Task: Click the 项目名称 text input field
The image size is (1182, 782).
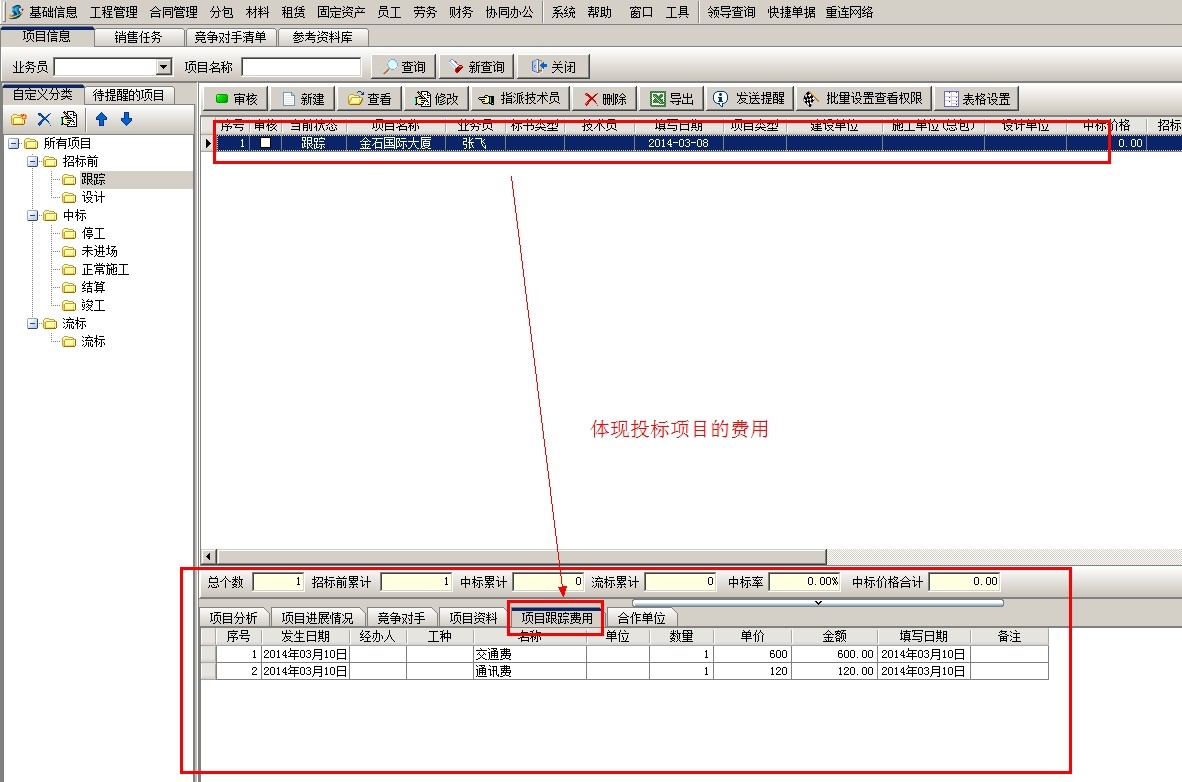Action: click(301, 67)
